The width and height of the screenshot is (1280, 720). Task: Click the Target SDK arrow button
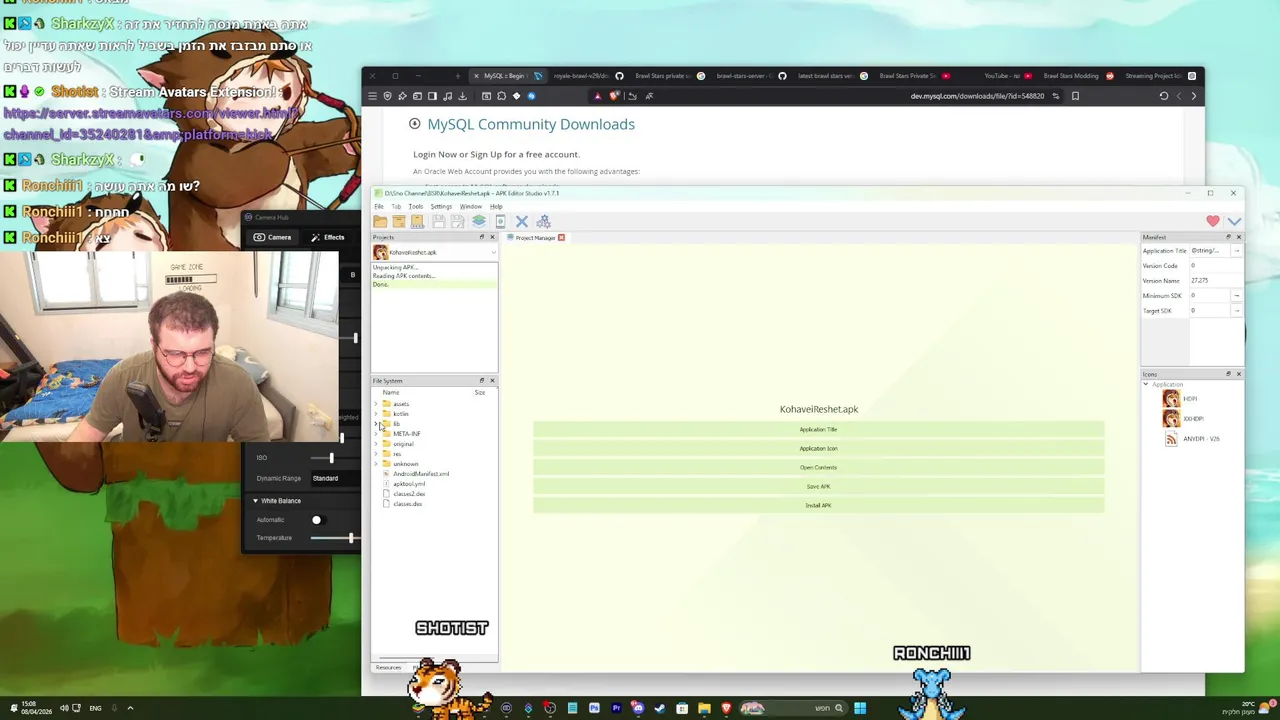(x=1236, y=311)
